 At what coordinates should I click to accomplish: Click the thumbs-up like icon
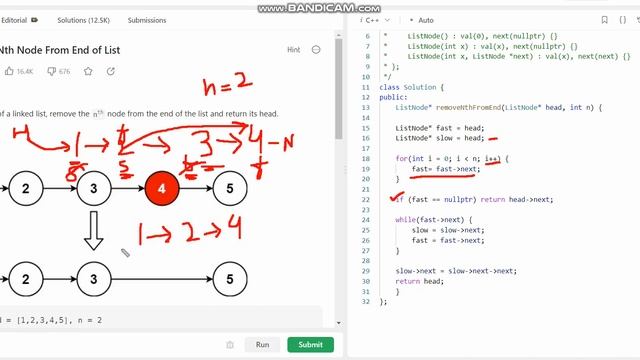tap(9, 71)
